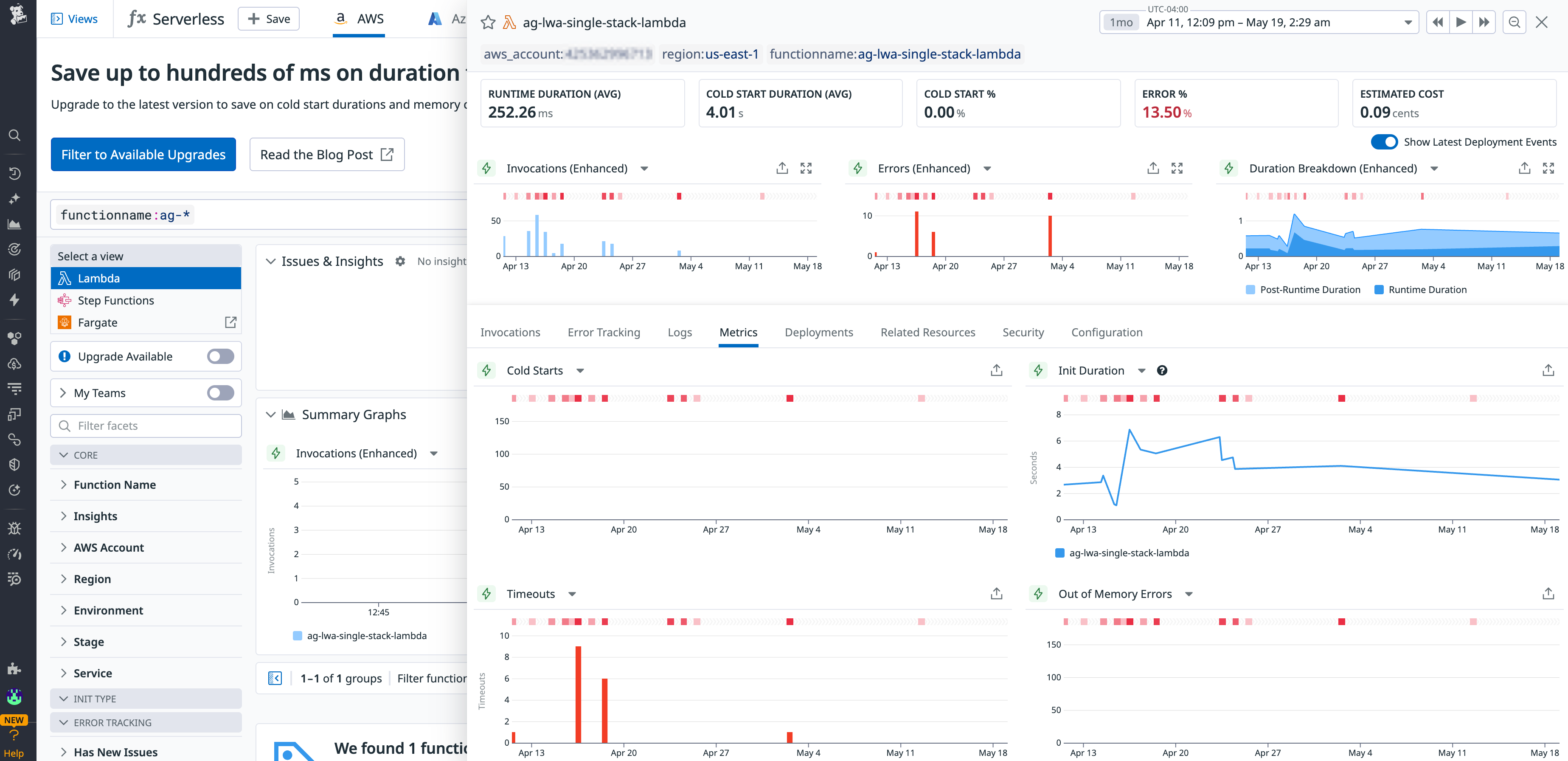The image size is (1568, 761).
Task: Click the Filter to Available Upgrades button
Action: tap(143, 154)
